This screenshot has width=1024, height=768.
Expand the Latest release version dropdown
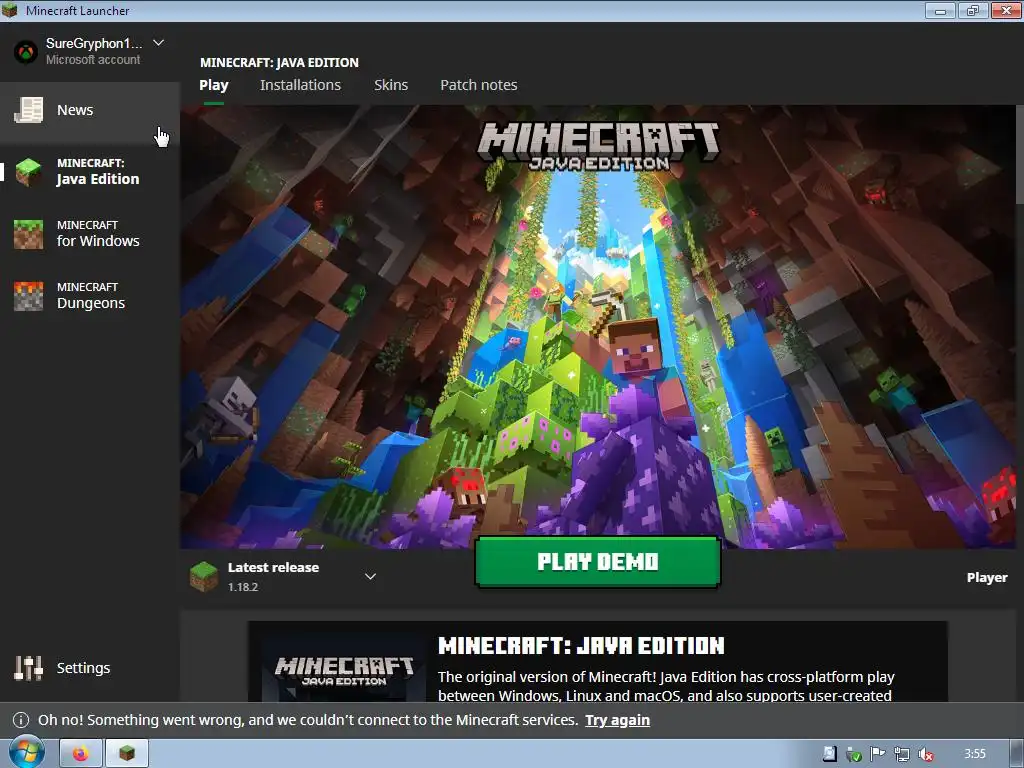tap(370, 577)
